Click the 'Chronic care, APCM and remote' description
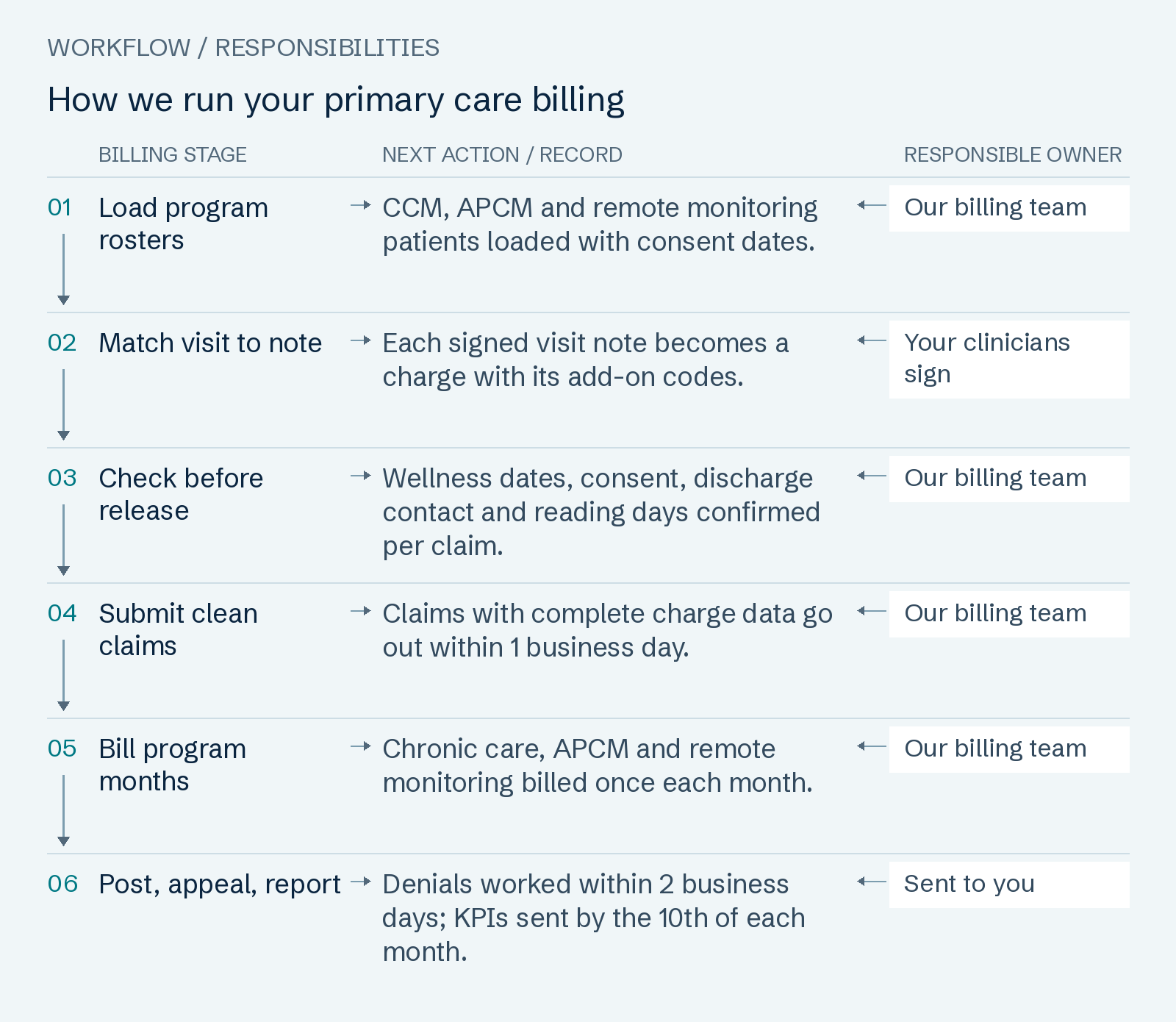Image resolution: width=1176 pixels, height=1022 pixels. click(x=598, y=765)
